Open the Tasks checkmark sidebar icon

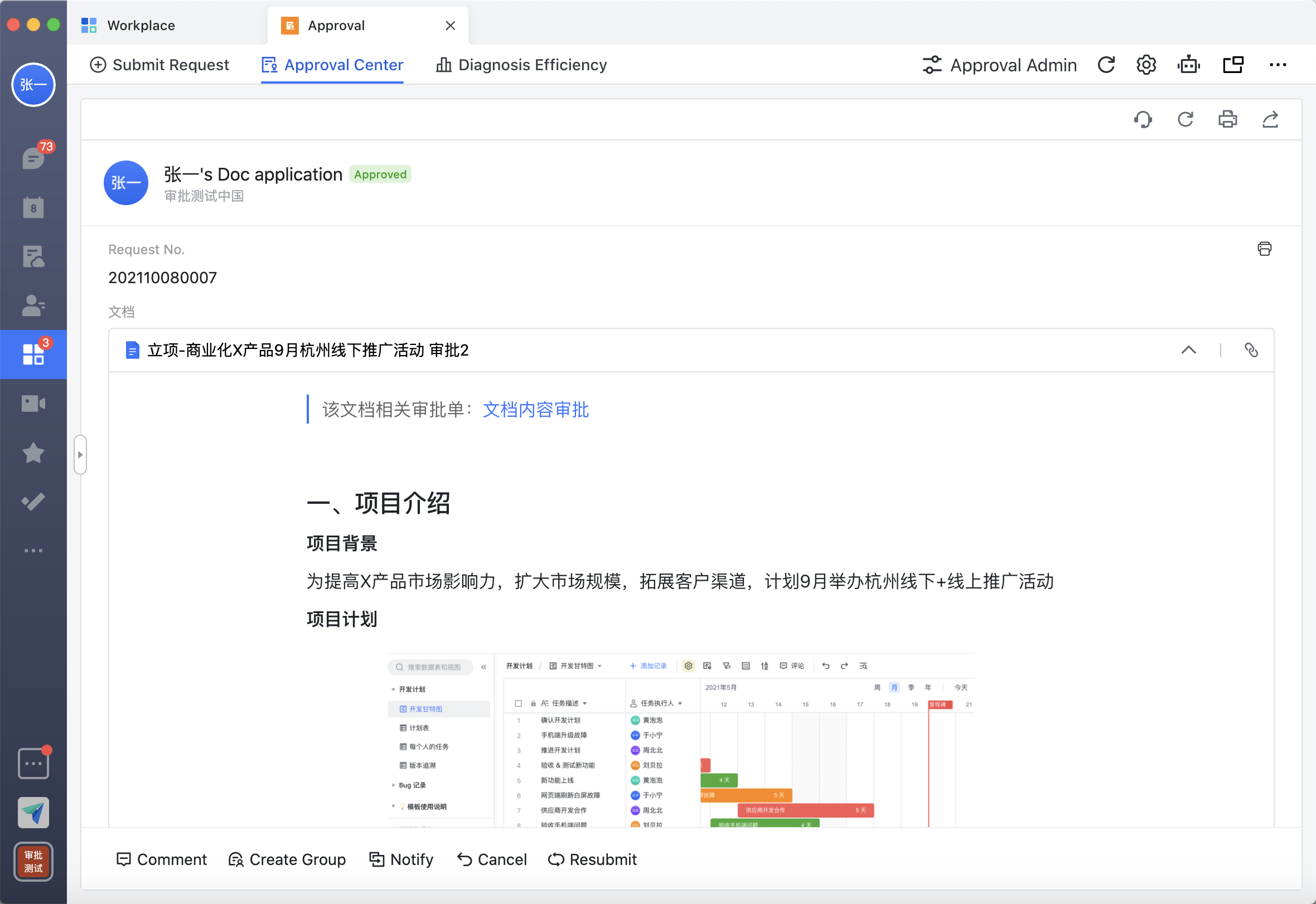coord(33,501)
